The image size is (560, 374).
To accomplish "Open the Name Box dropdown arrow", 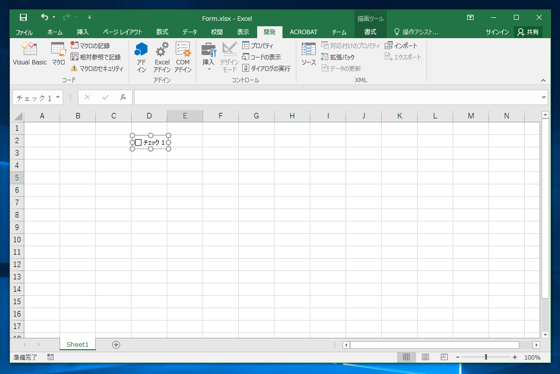I will 58,97.
